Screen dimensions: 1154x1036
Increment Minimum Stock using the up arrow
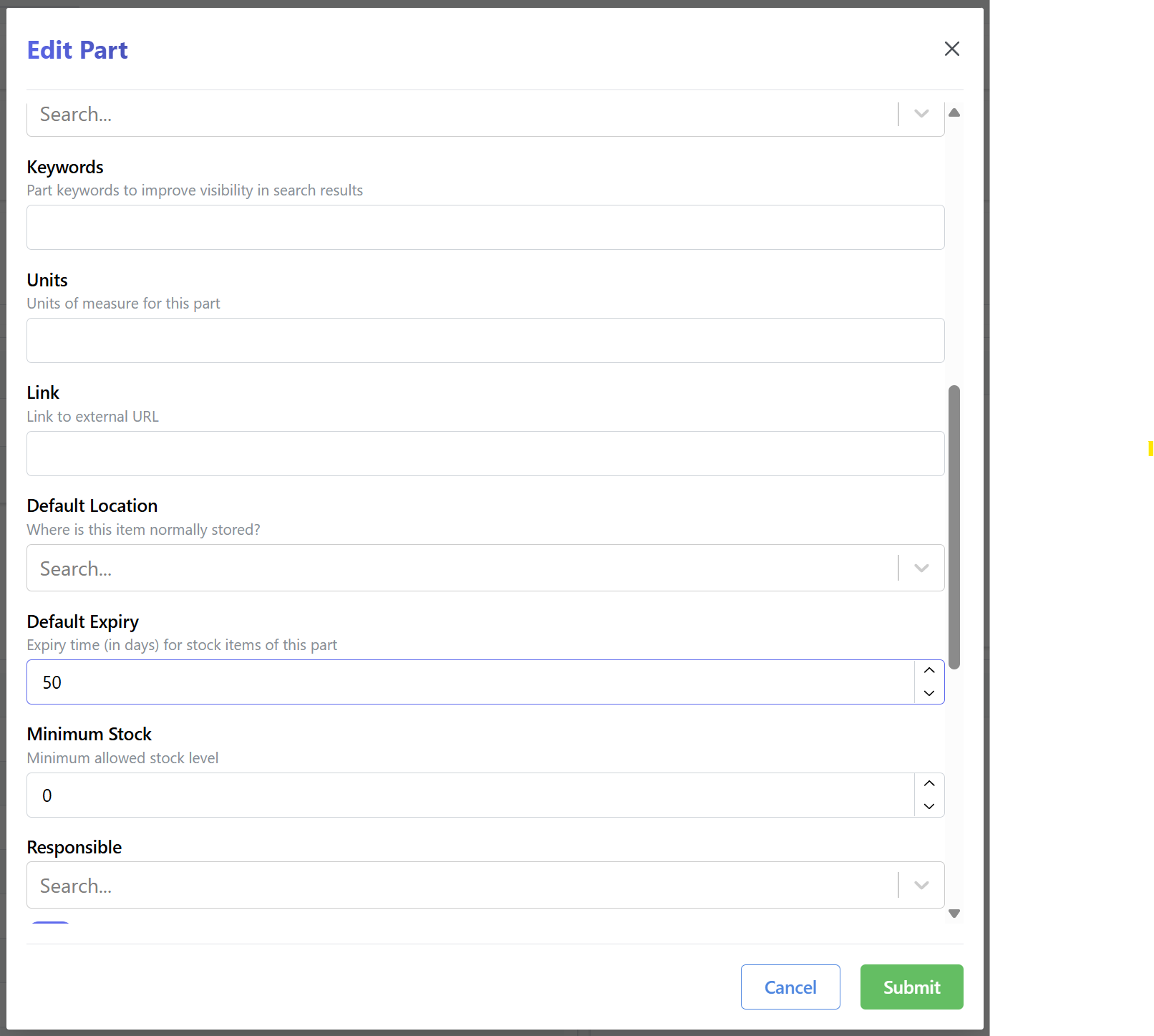[x=929, y=784]
